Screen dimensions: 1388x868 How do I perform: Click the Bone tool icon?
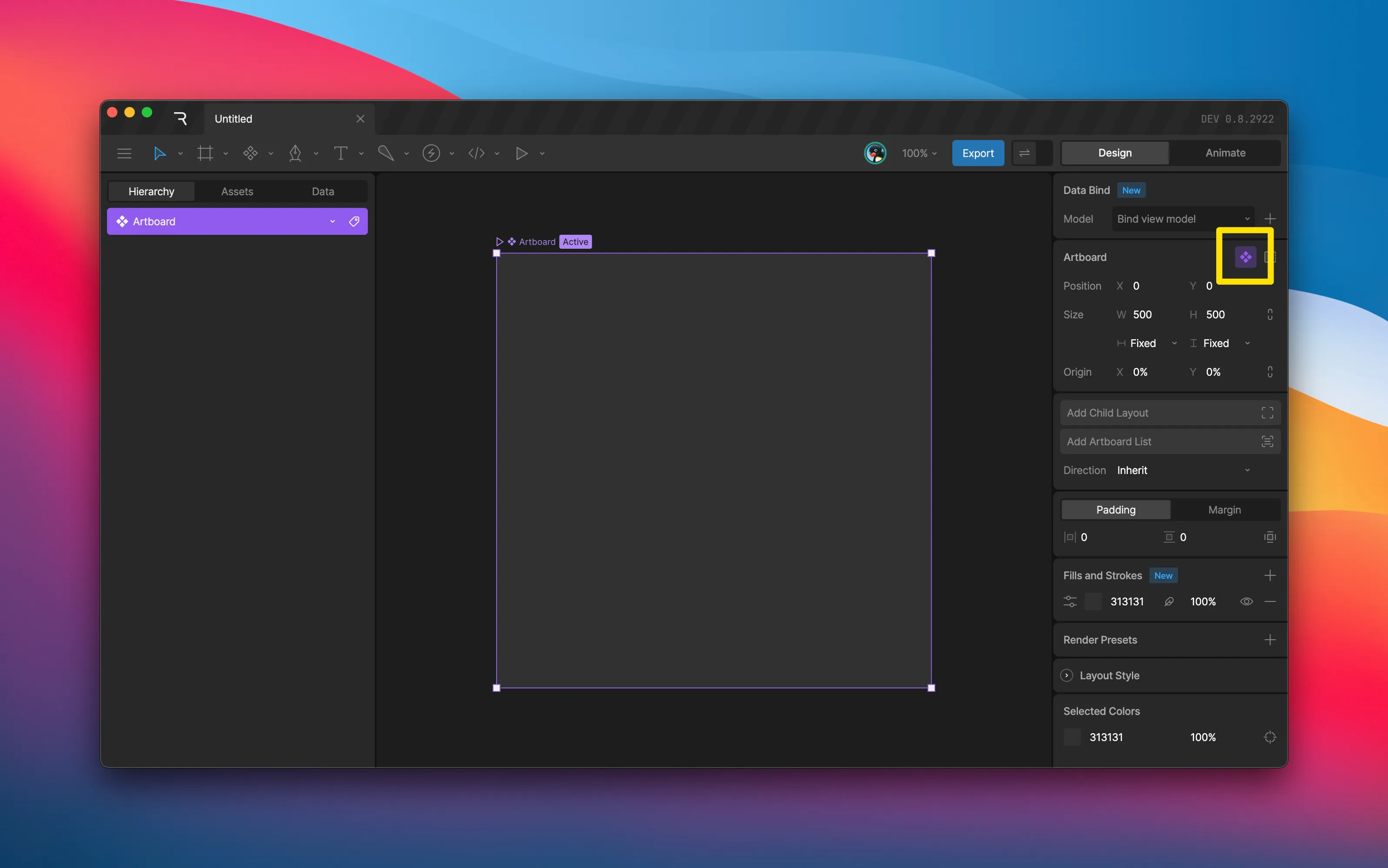(386, 153)
